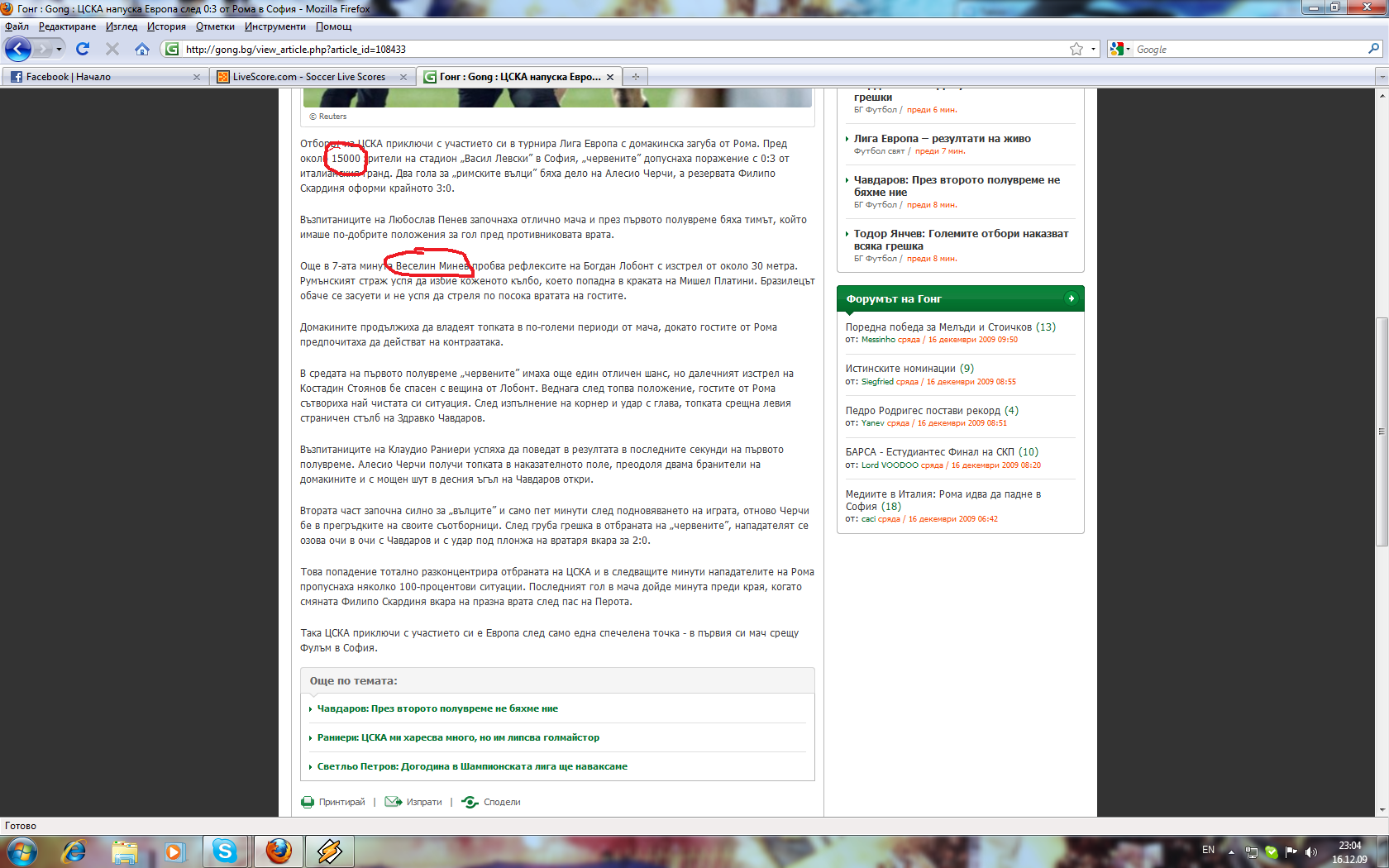Click the vertical page scrollbar thumb
The height and width of the screenshot is (868, 1389).
pos(1381,430)
